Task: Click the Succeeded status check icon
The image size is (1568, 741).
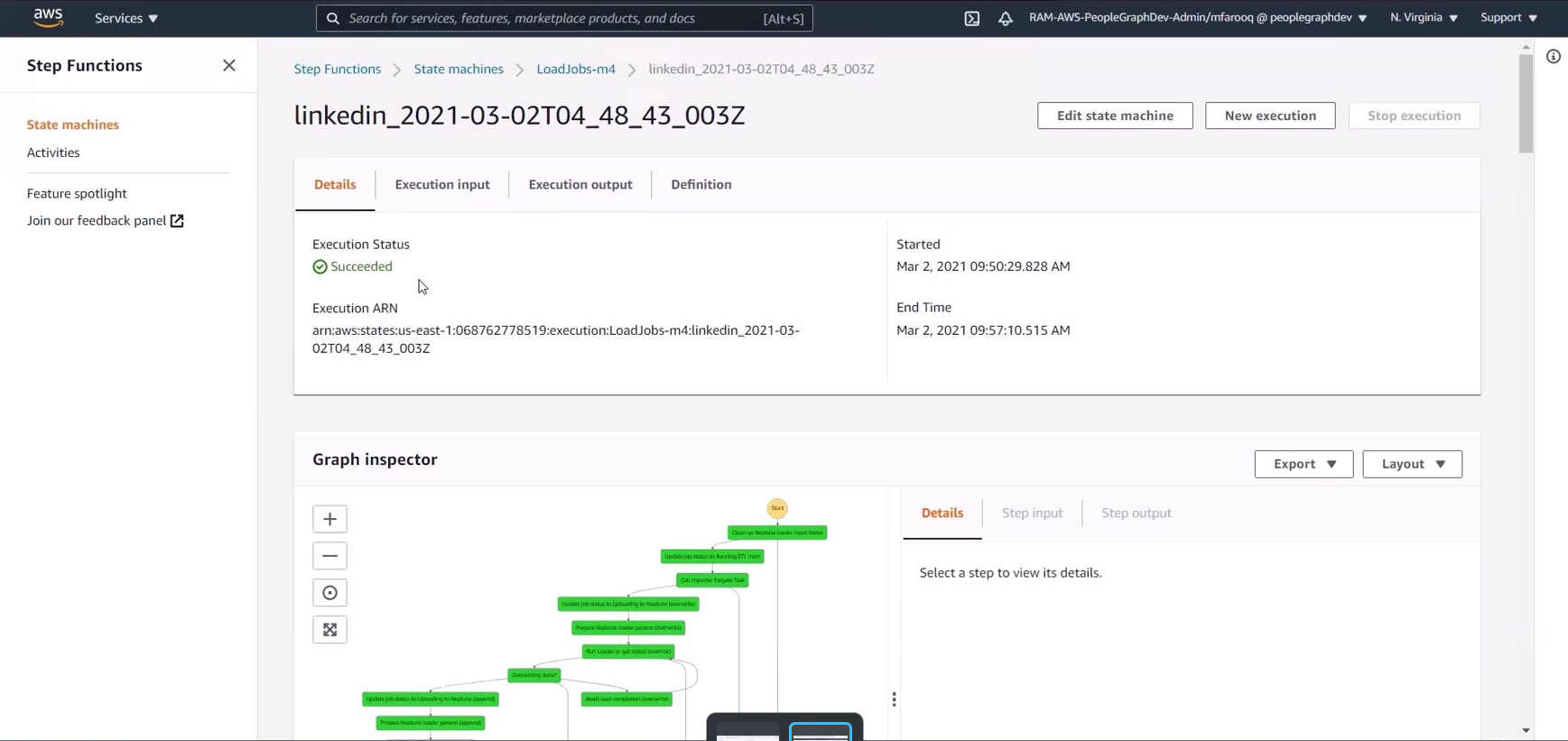Action: click(320, 267)
